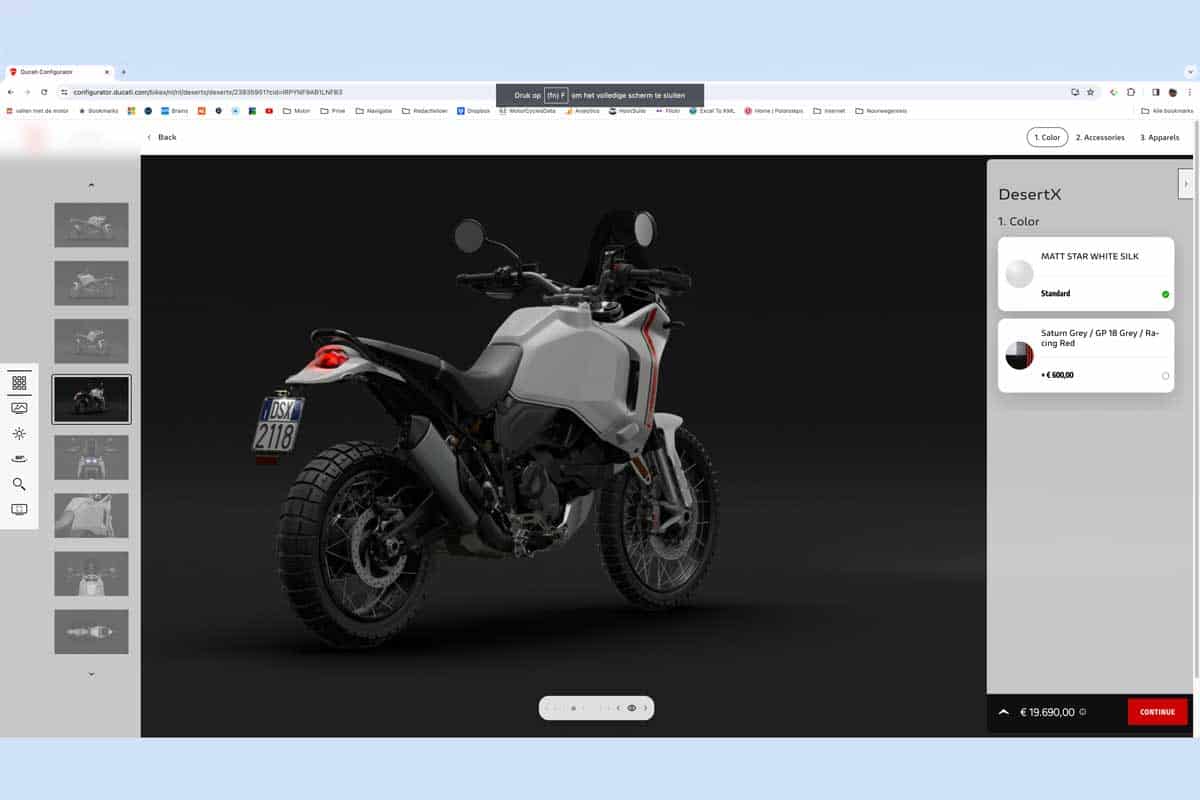Pick the Saturn Grey color swatch circle
1200x800 pixels.
(x=1019, y=354)
